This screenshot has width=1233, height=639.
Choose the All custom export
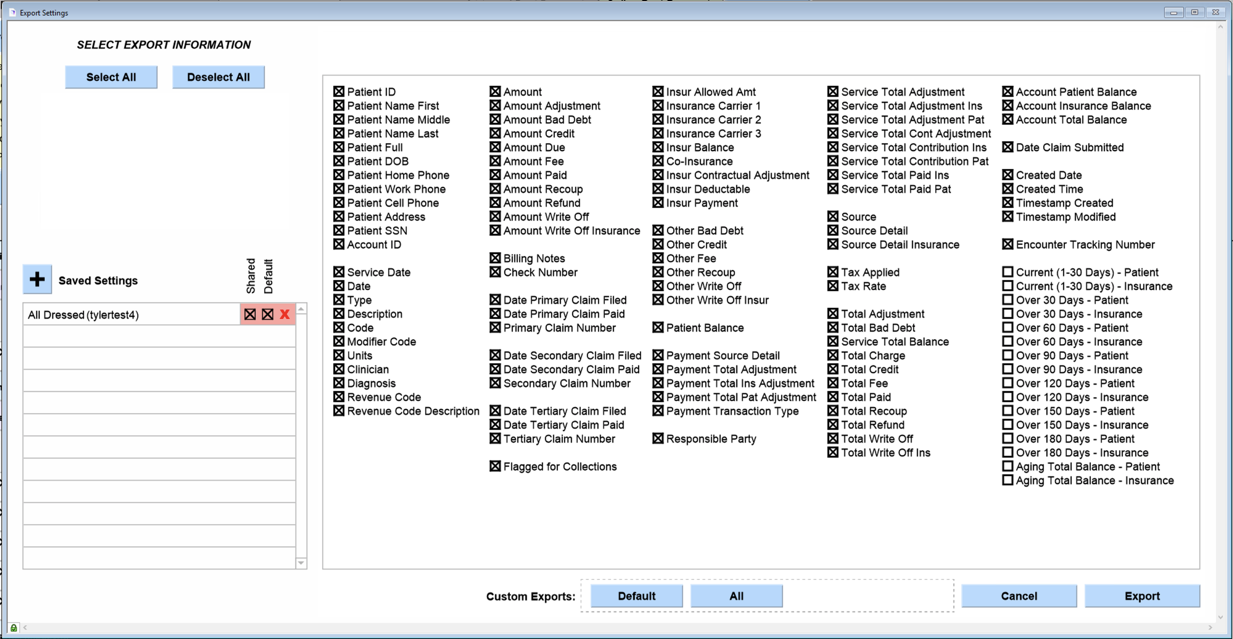(736, 596)
